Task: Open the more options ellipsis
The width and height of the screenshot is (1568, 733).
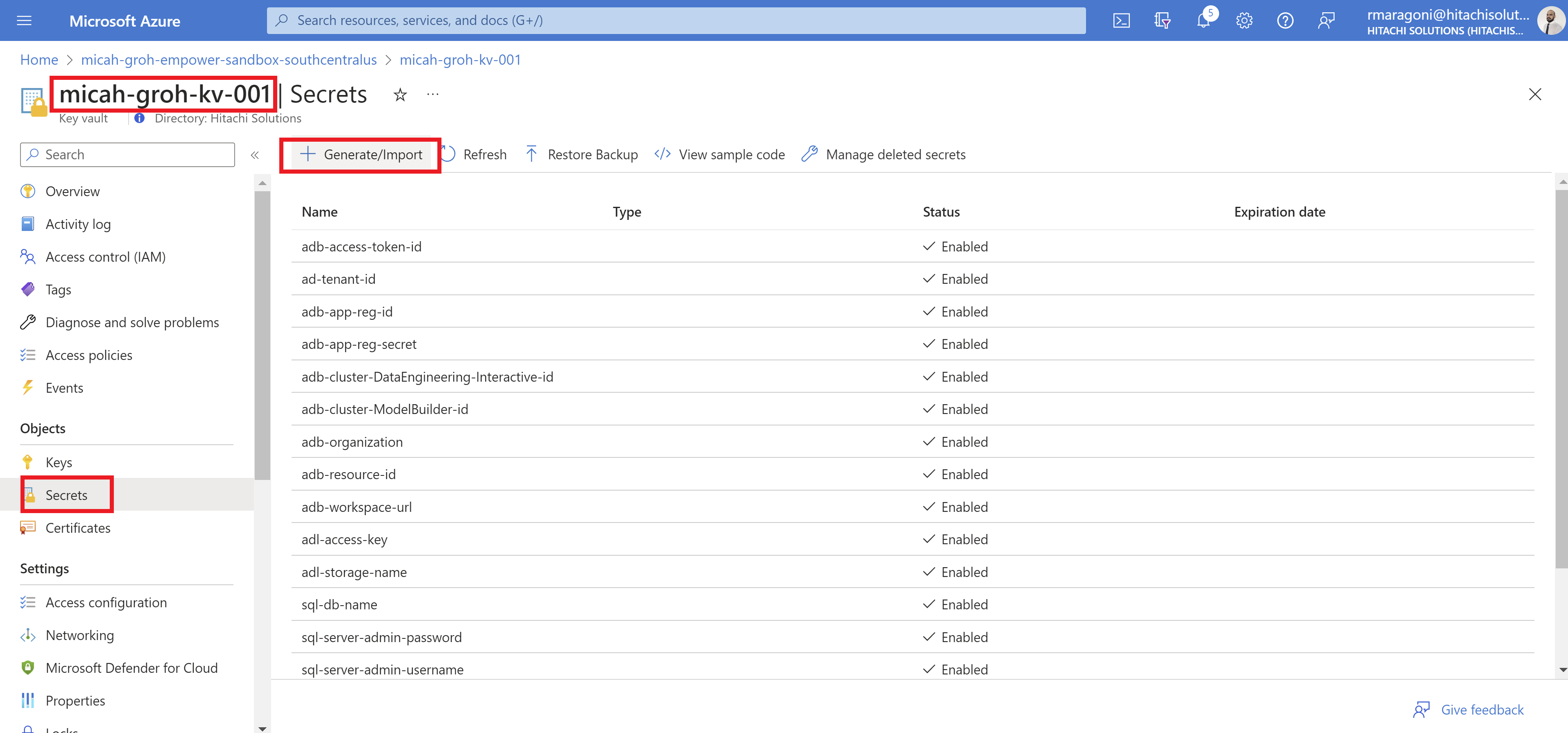Action: point(433,94)
